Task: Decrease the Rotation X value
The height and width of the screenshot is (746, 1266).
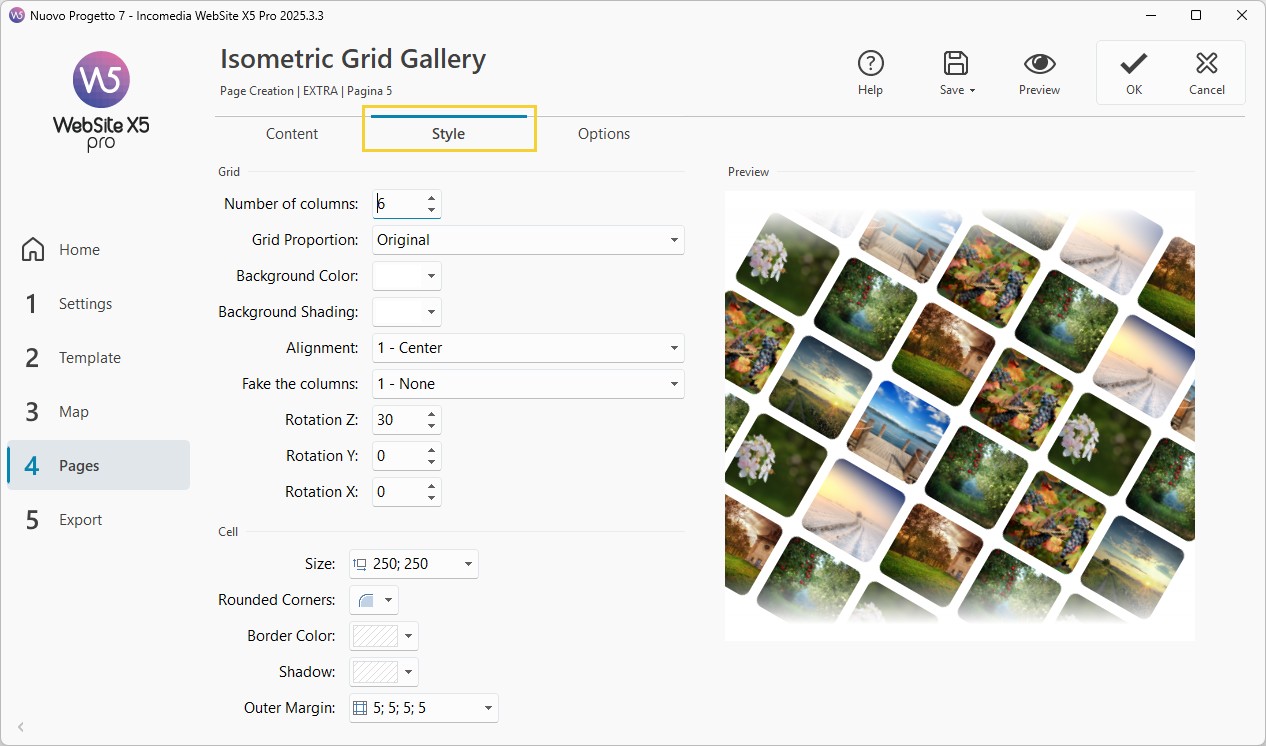Action: [431, 498]
